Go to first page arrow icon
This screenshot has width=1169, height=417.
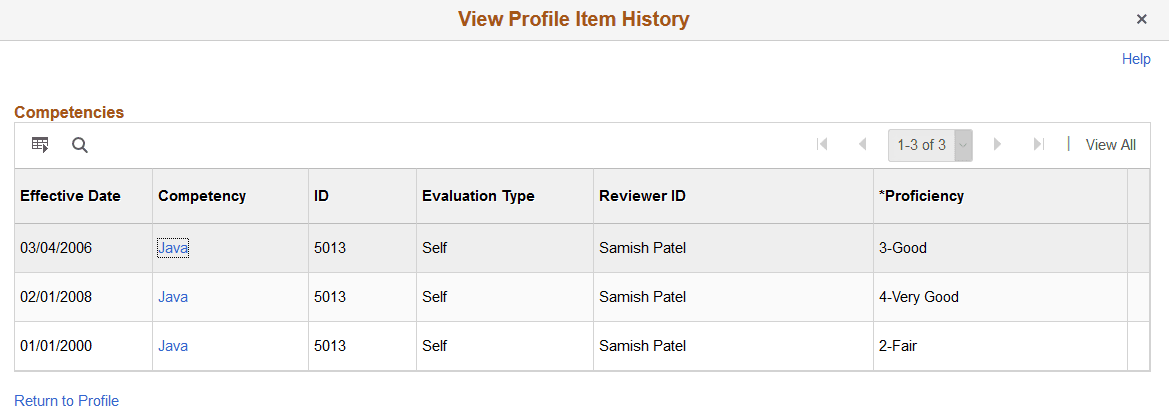[x=822, y=145]
